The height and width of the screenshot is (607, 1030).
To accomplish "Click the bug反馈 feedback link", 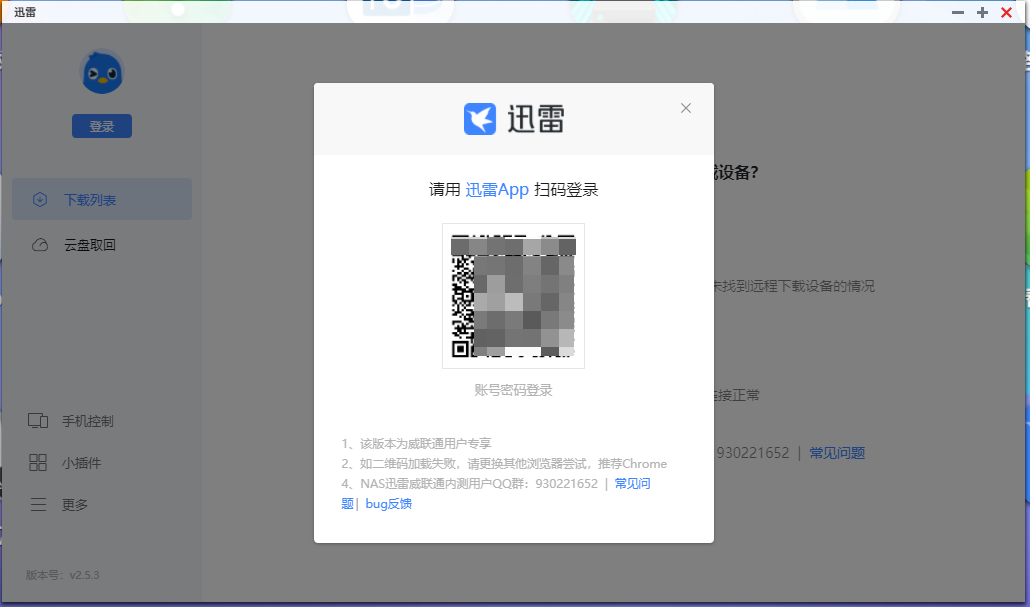I will (388, 504).
